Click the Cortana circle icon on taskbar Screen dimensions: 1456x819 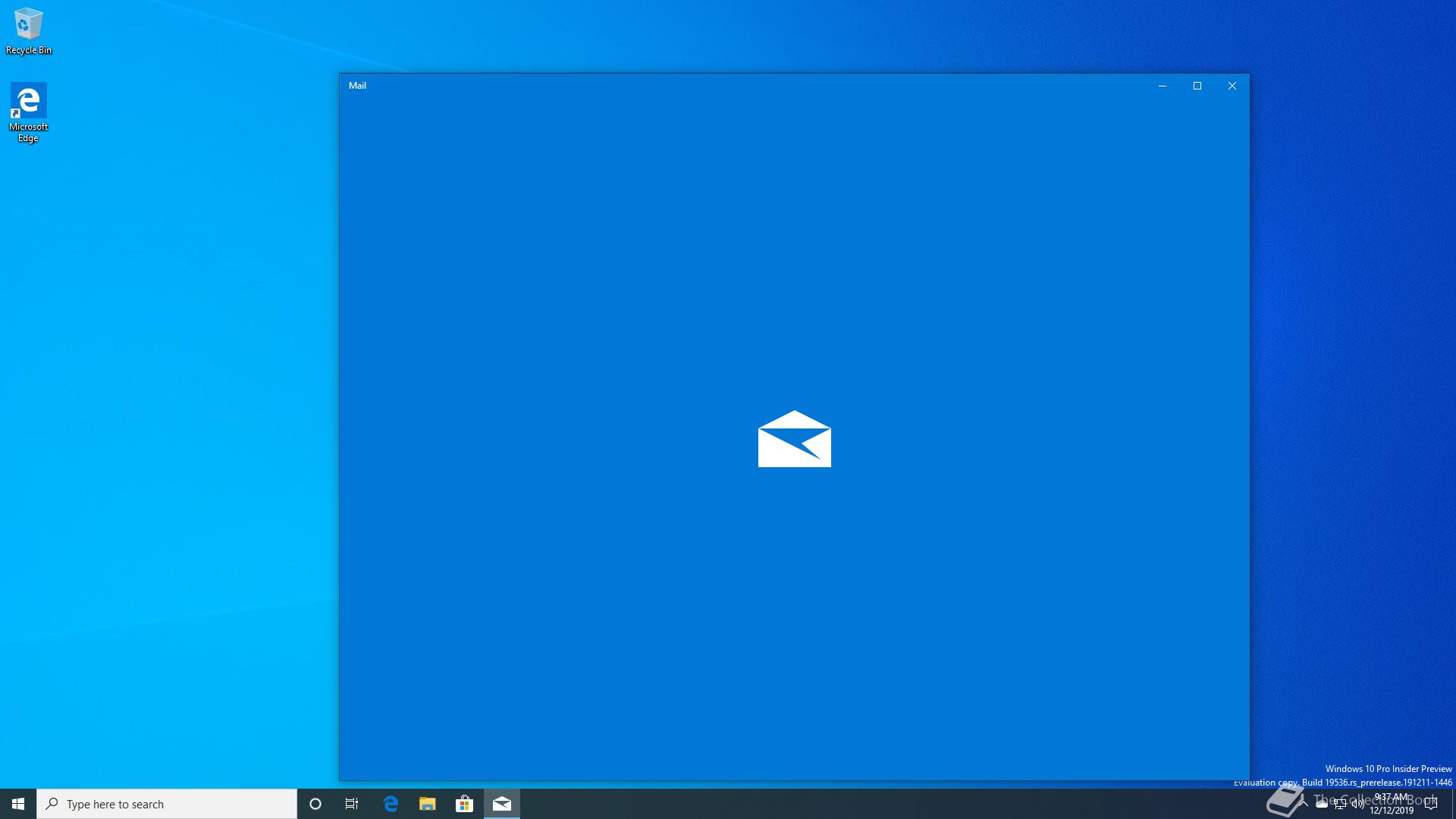pos(315,804)
